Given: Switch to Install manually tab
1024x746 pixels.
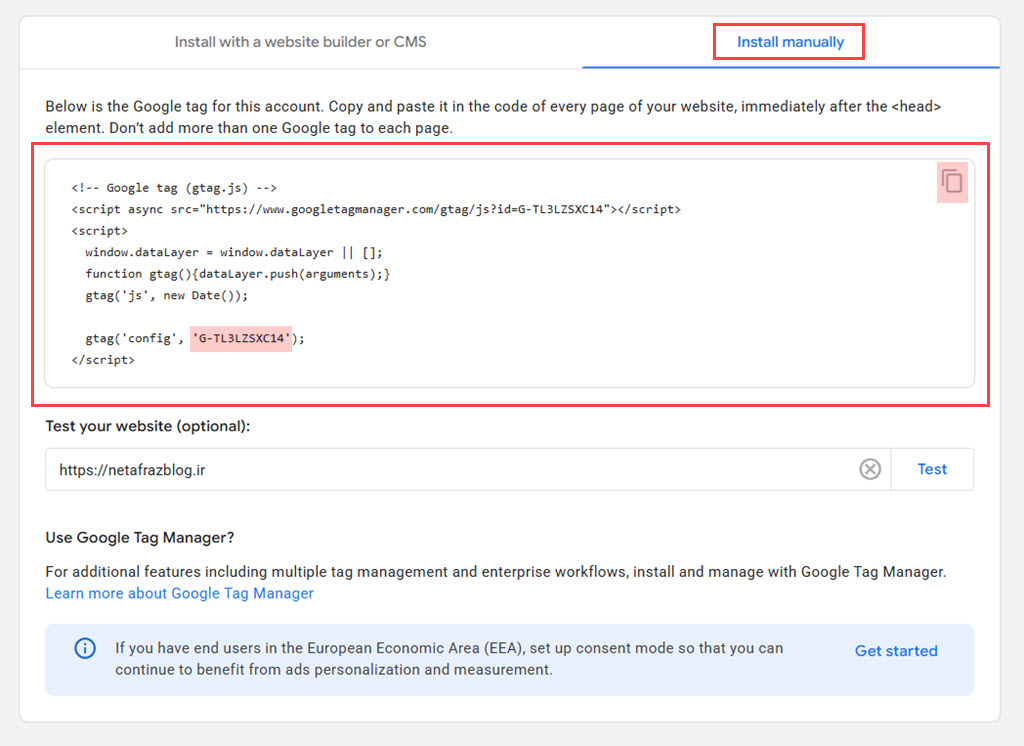Looking at the screenshot, I should click(790, 42).
